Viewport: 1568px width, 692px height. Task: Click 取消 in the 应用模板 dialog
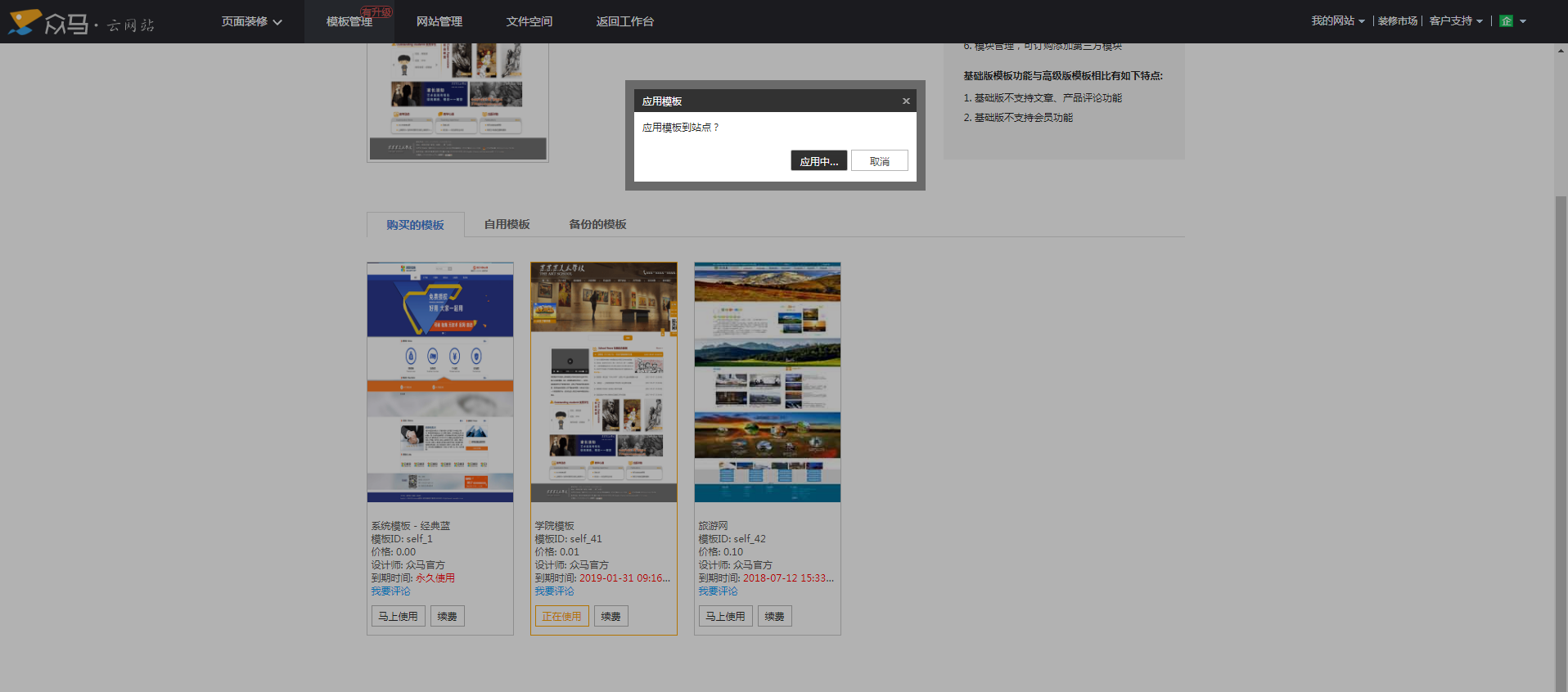click(x=880, y=161)
